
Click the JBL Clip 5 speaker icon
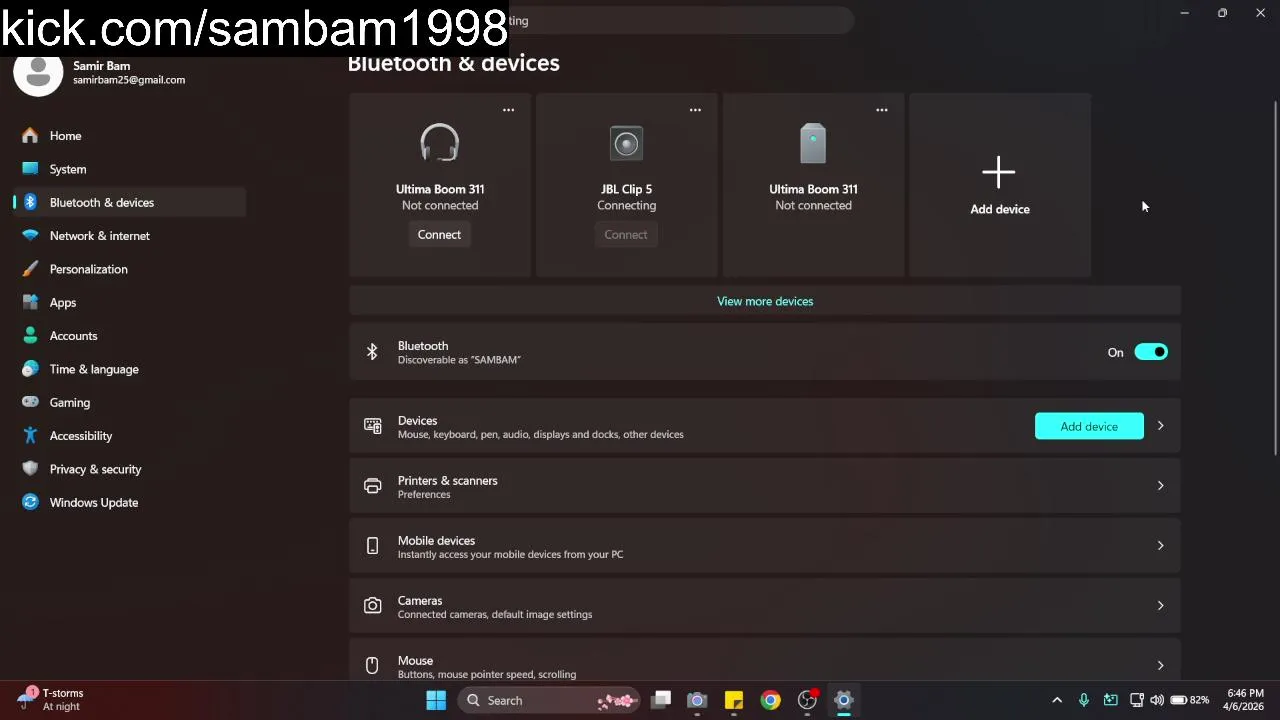[626, 143]
